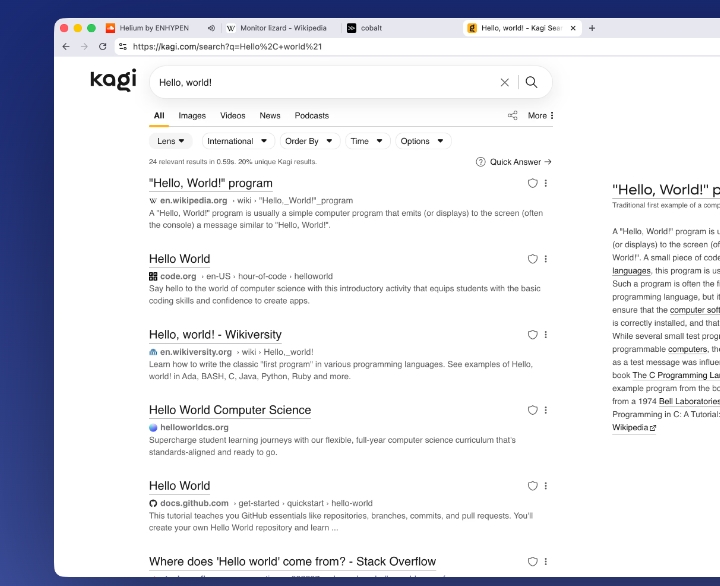720x586 pixels.
Task: Open Where does 'Hello world' come from link
Action: point(292,562)
